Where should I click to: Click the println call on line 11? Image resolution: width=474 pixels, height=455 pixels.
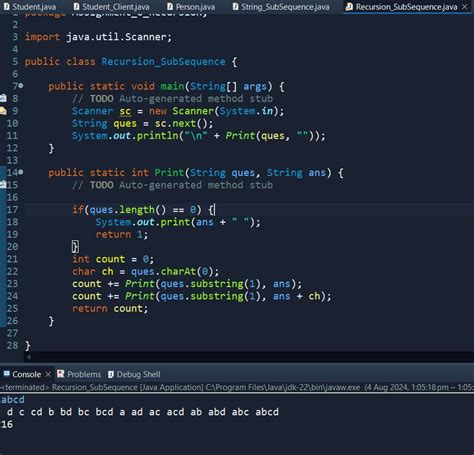tap(199, 136)
